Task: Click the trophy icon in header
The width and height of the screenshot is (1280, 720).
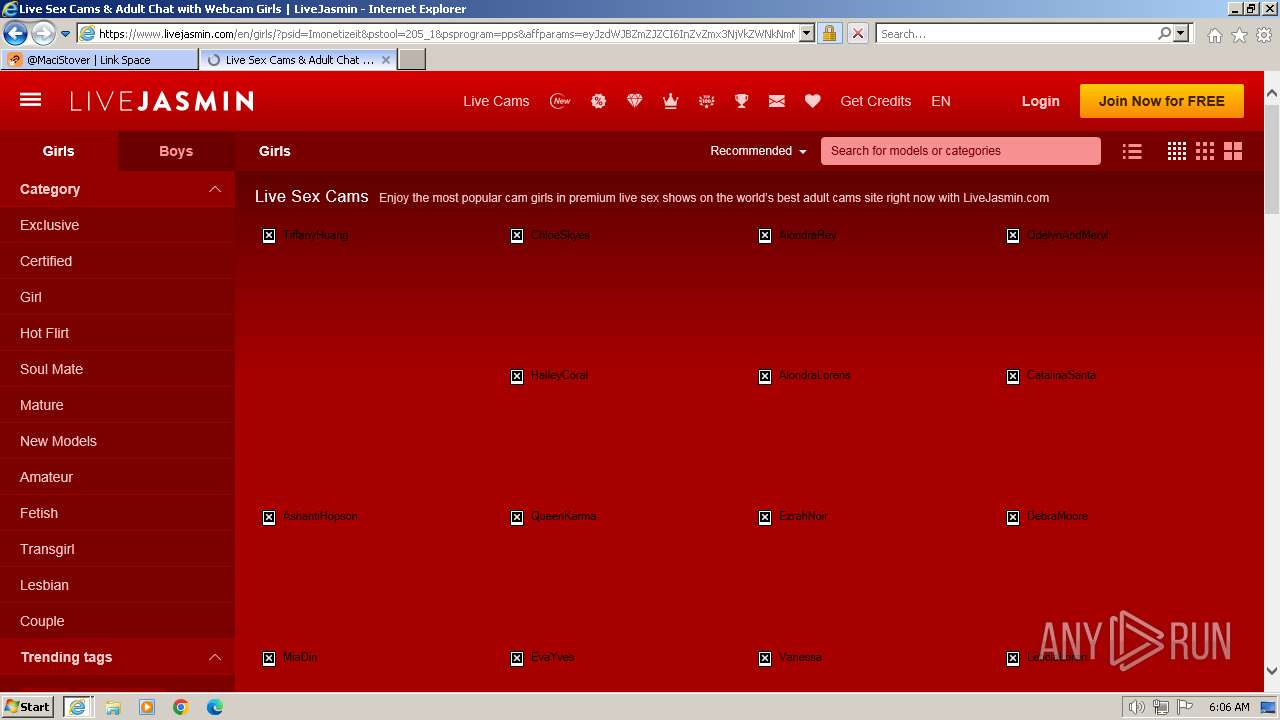Action: [x=741, y=101]
